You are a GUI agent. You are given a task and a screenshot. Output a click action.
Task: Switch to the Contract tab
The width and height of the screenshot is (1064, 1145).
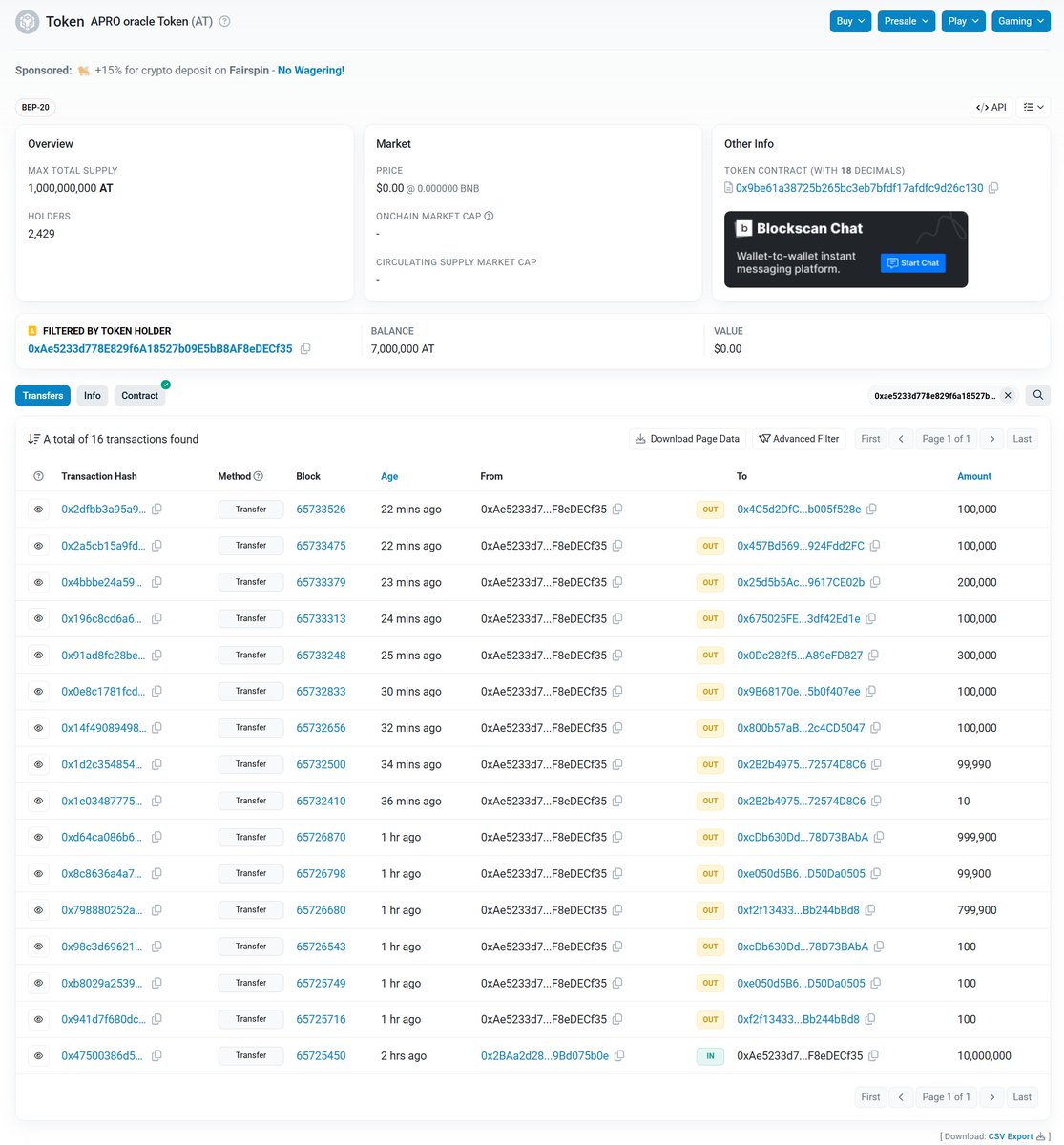(x=139, y=395)
